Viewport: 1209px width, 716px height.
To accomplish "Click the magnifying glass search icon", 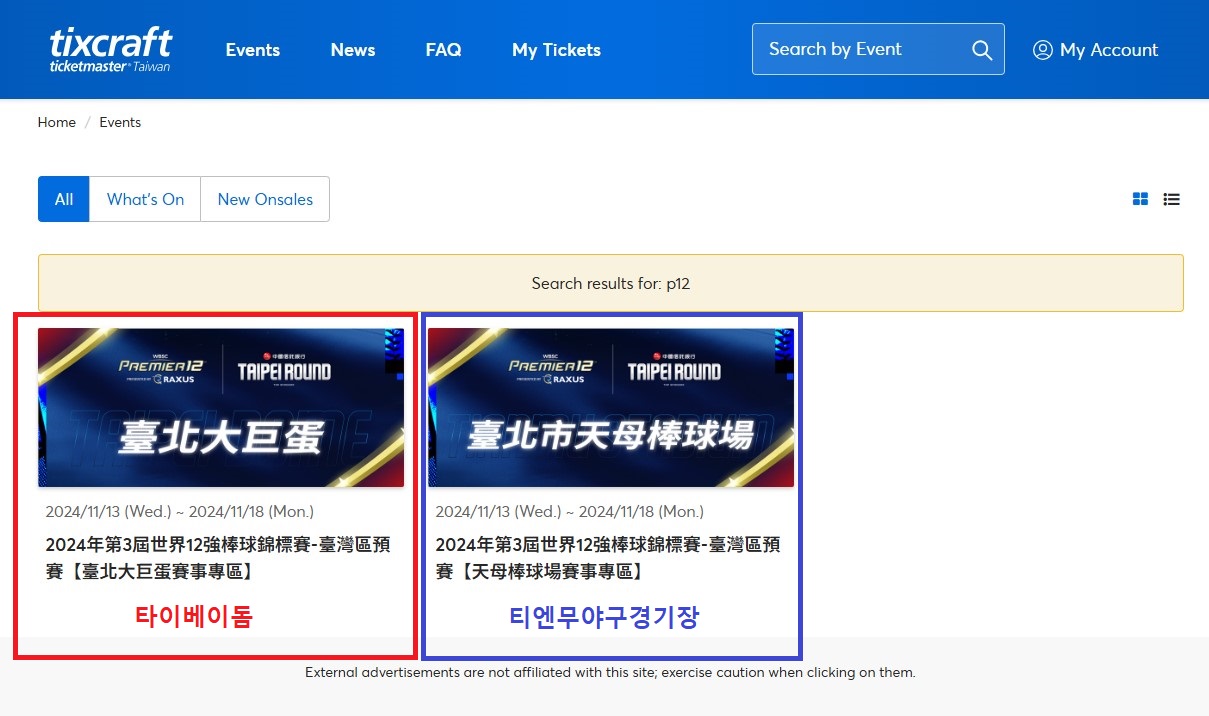I will (982, 50).
